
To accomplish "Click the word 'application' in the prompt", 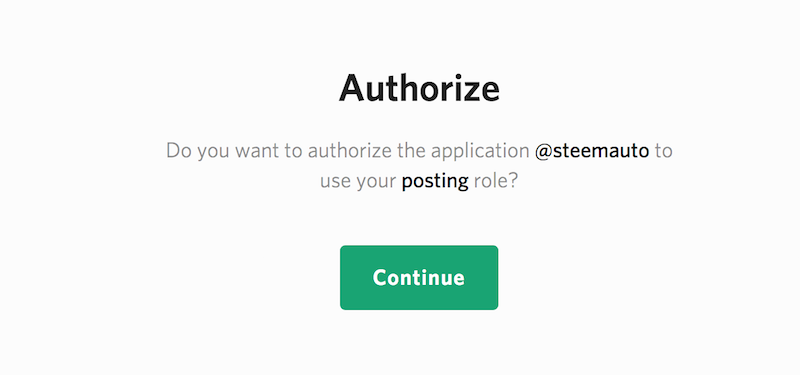I will [x=480, y=152].
